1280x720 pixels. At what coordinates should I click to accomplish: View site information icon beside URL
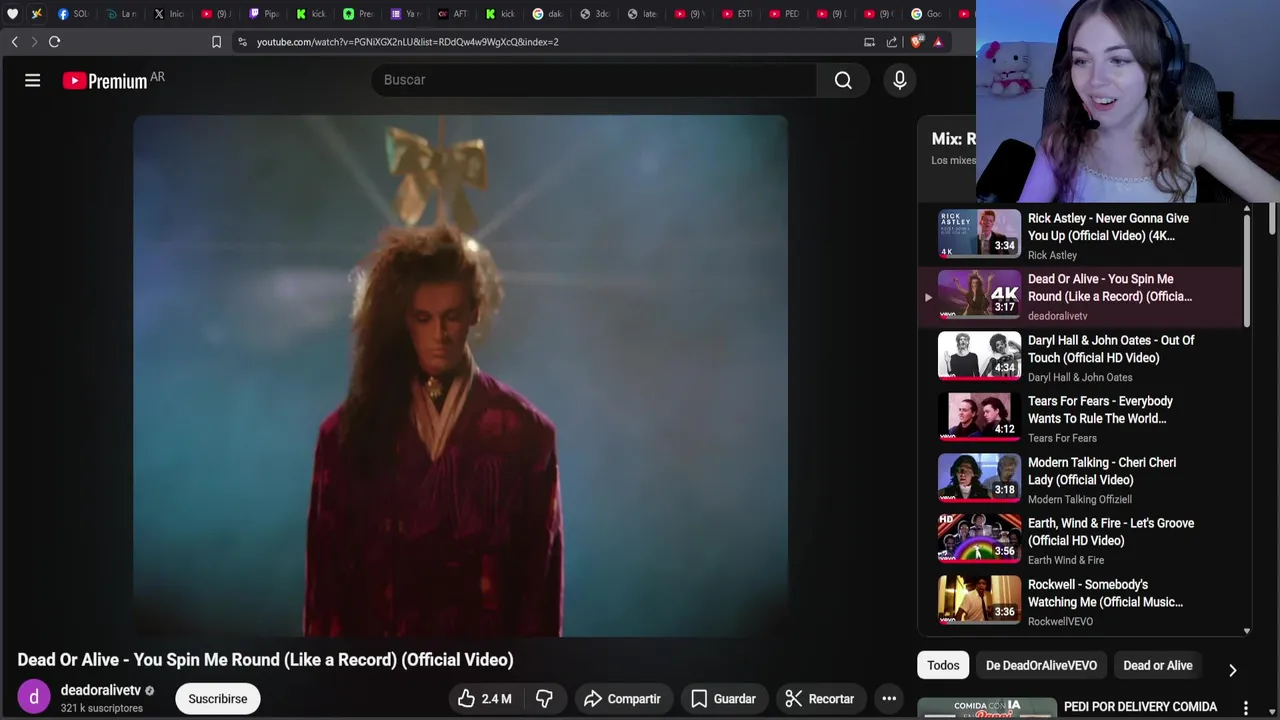(242, 42)
